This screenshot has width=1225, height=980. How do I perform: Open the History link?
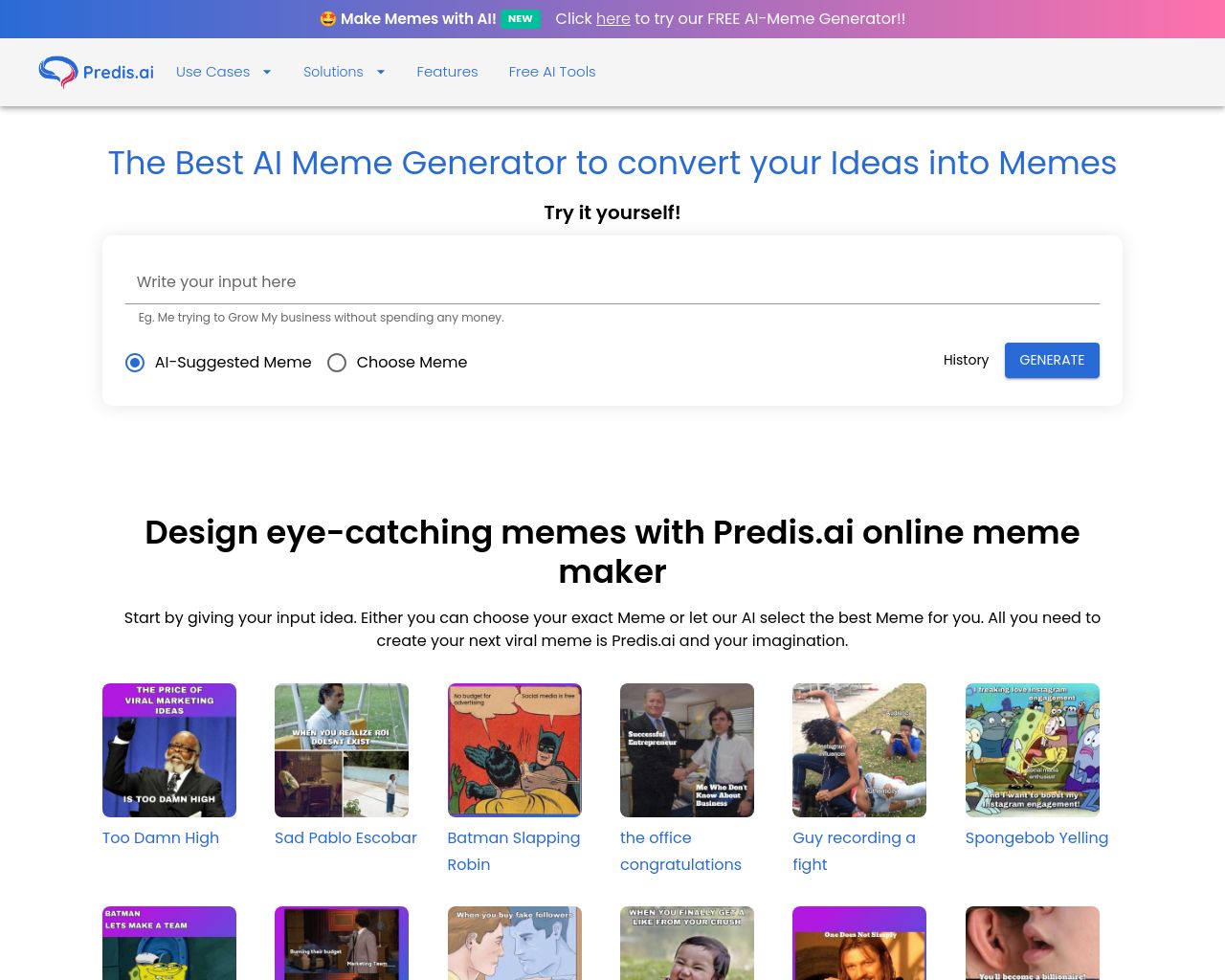pos(966,360)
